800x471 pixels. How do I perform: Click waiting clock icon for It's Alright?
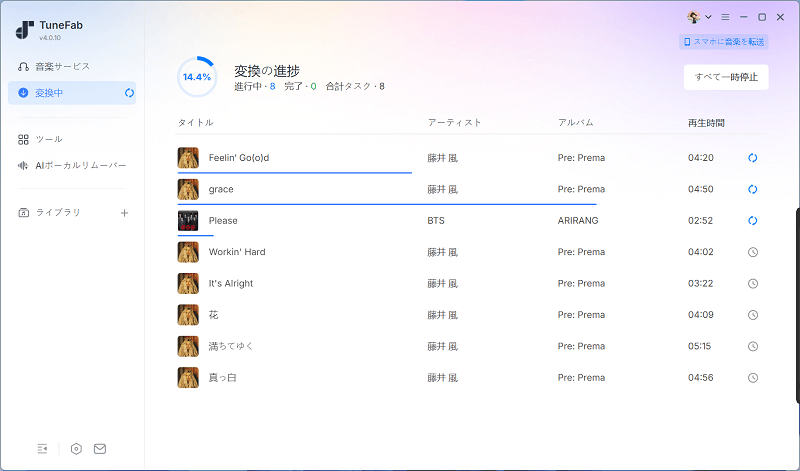tap(753, 284)
